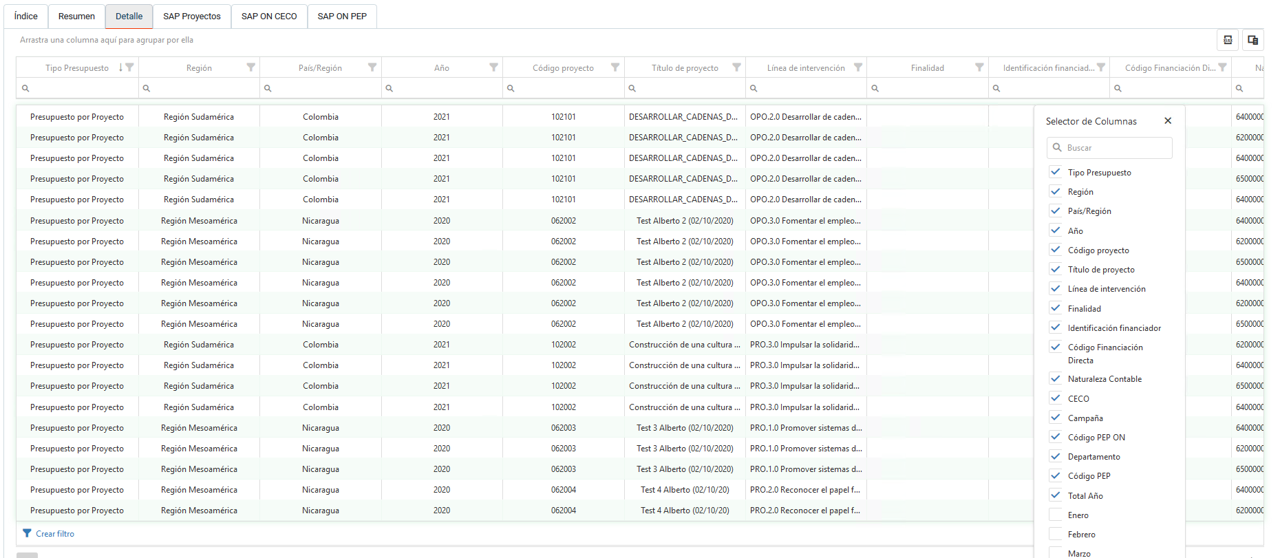This screenshot has height=558, width=1280.
Task: Open the SAP ON CECO tab
Action: [269, 17]
